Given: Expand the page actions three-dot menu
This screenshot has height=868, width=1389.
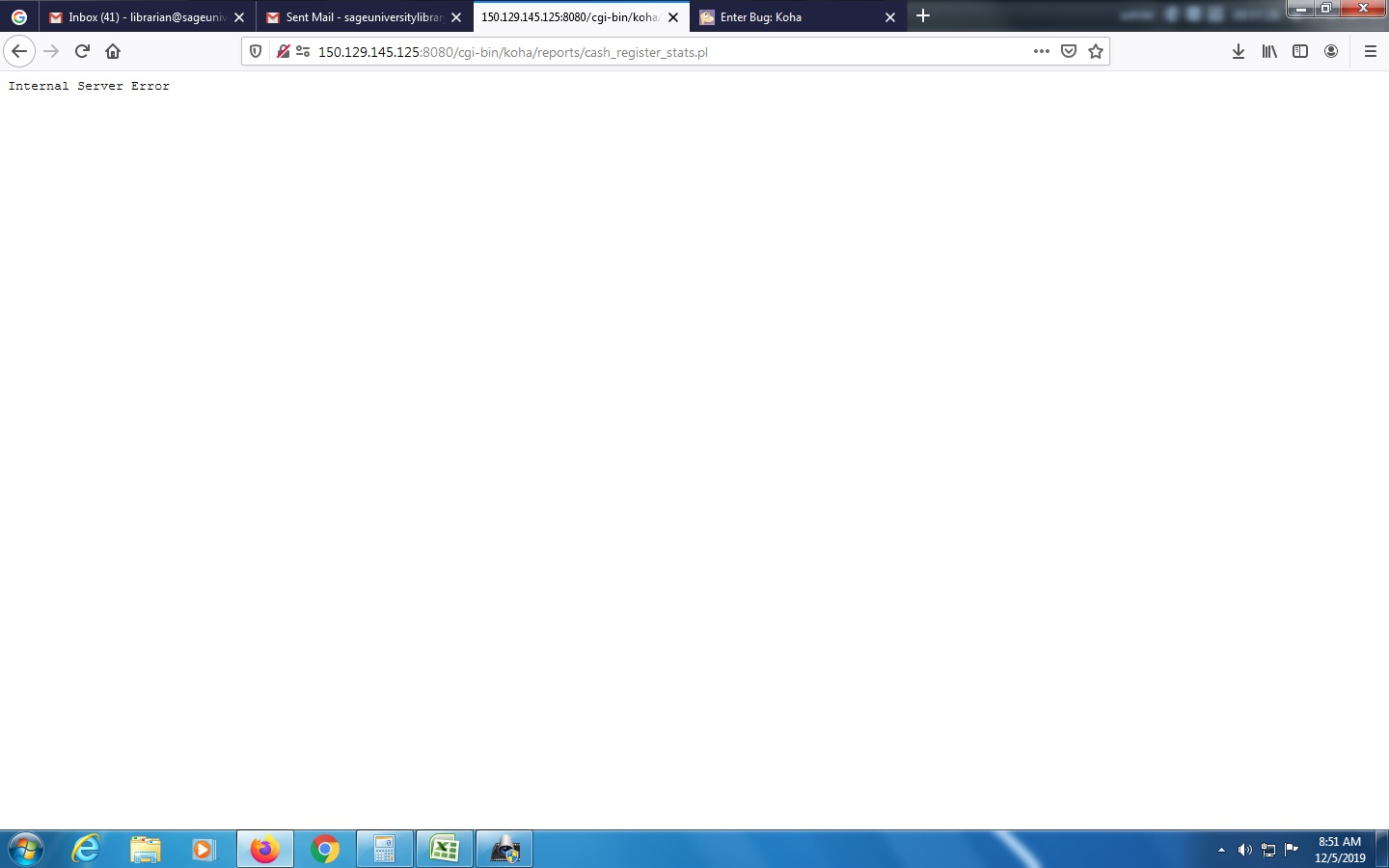Looking at the screenshot, I should coord(1042,52).
